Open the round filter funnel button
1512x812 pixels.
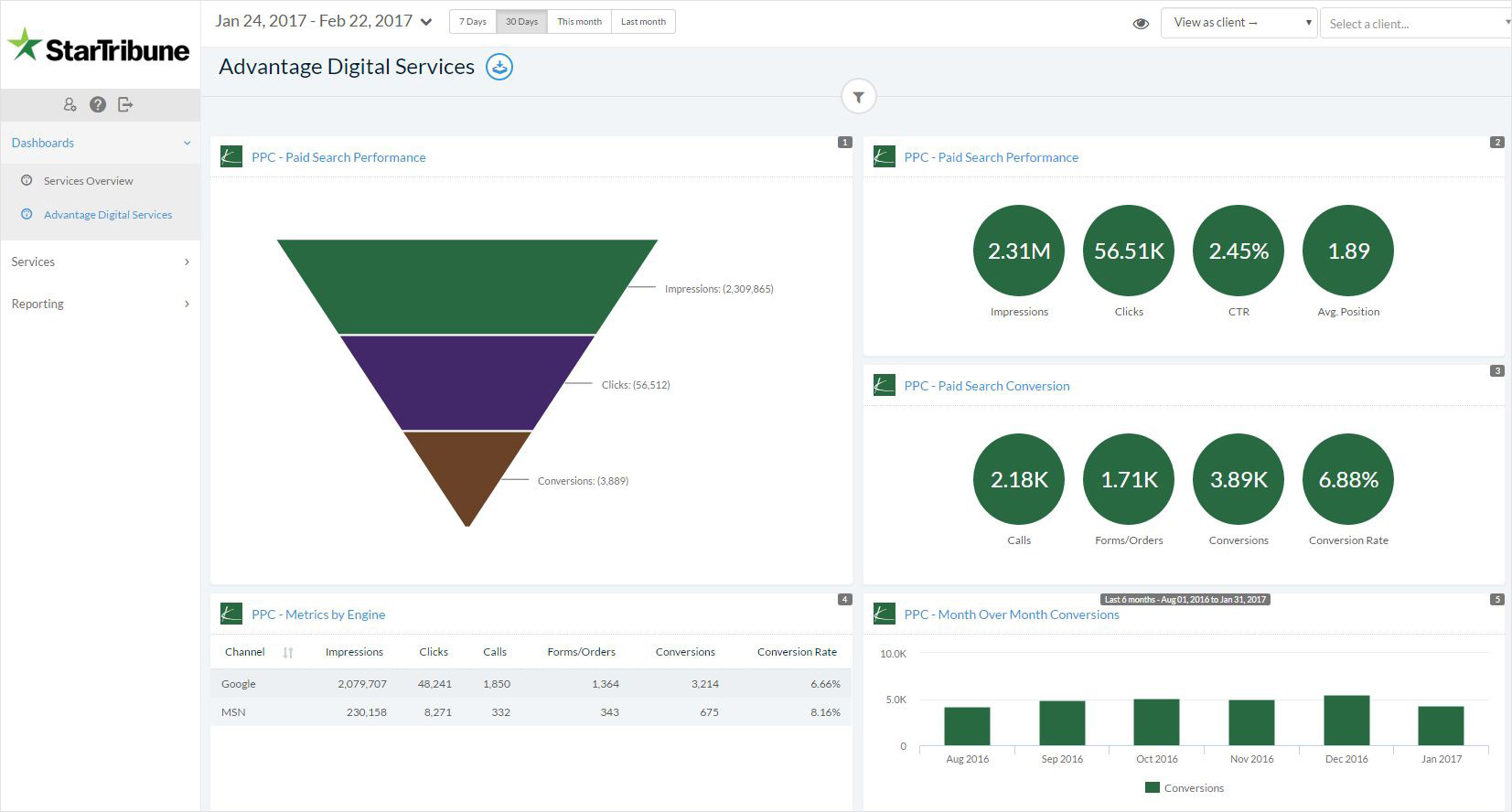(858, 97)
